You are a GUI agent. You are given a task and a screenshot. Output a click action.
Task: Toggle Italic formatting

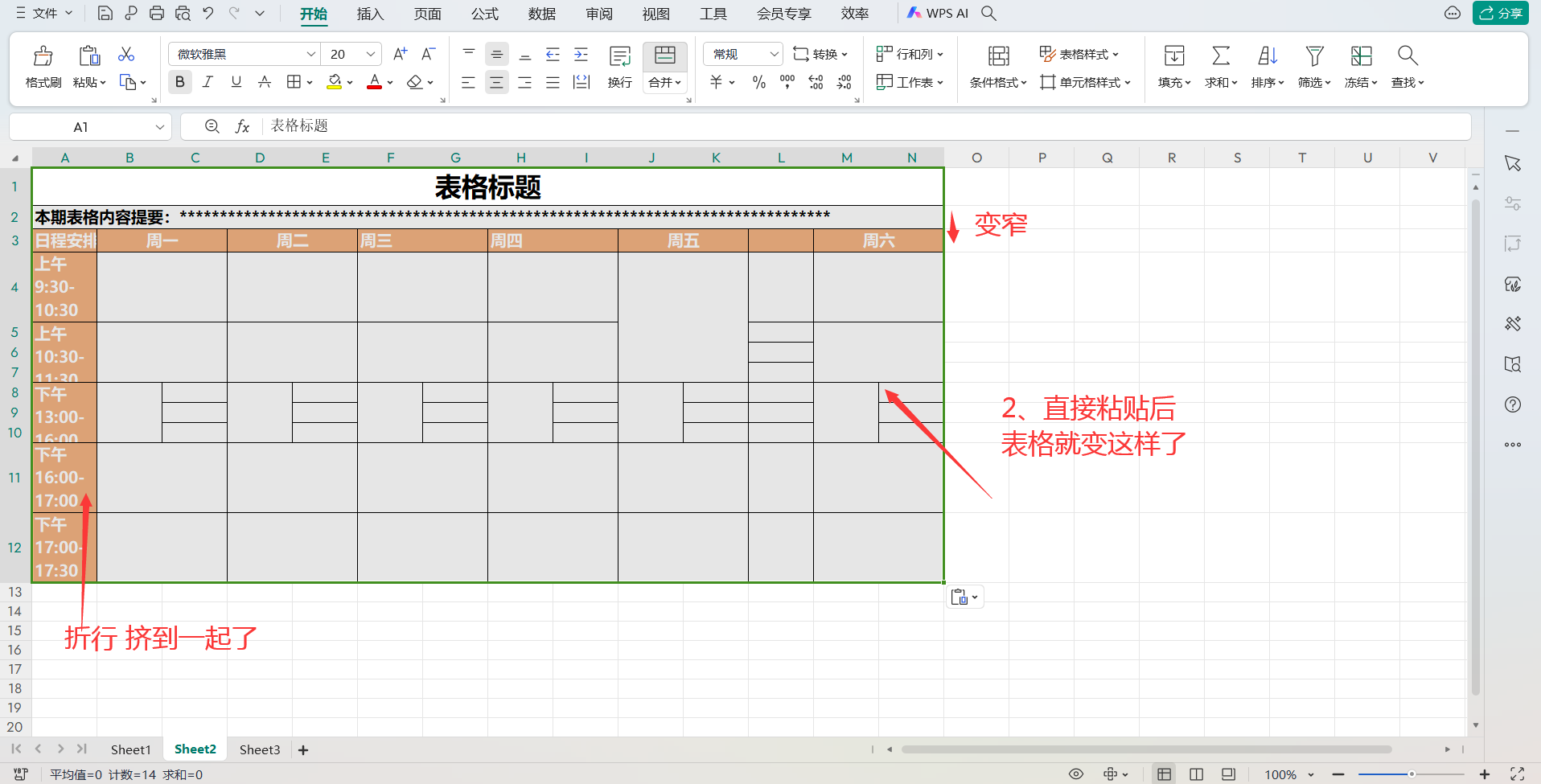(x=208, y=81)
